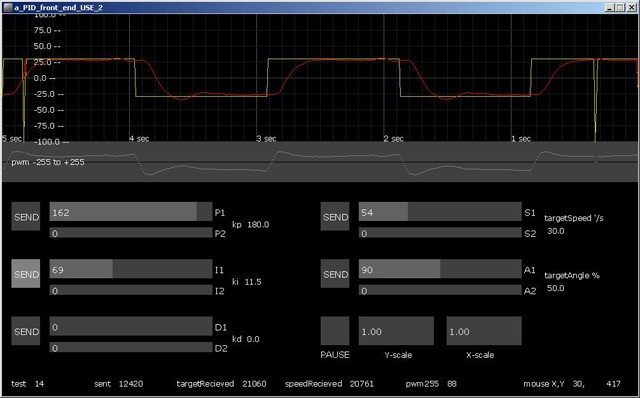Adjust the A1 target angle slider
Image resolution: width=640 pixels, height=398 pixels.
pos(440,269)
